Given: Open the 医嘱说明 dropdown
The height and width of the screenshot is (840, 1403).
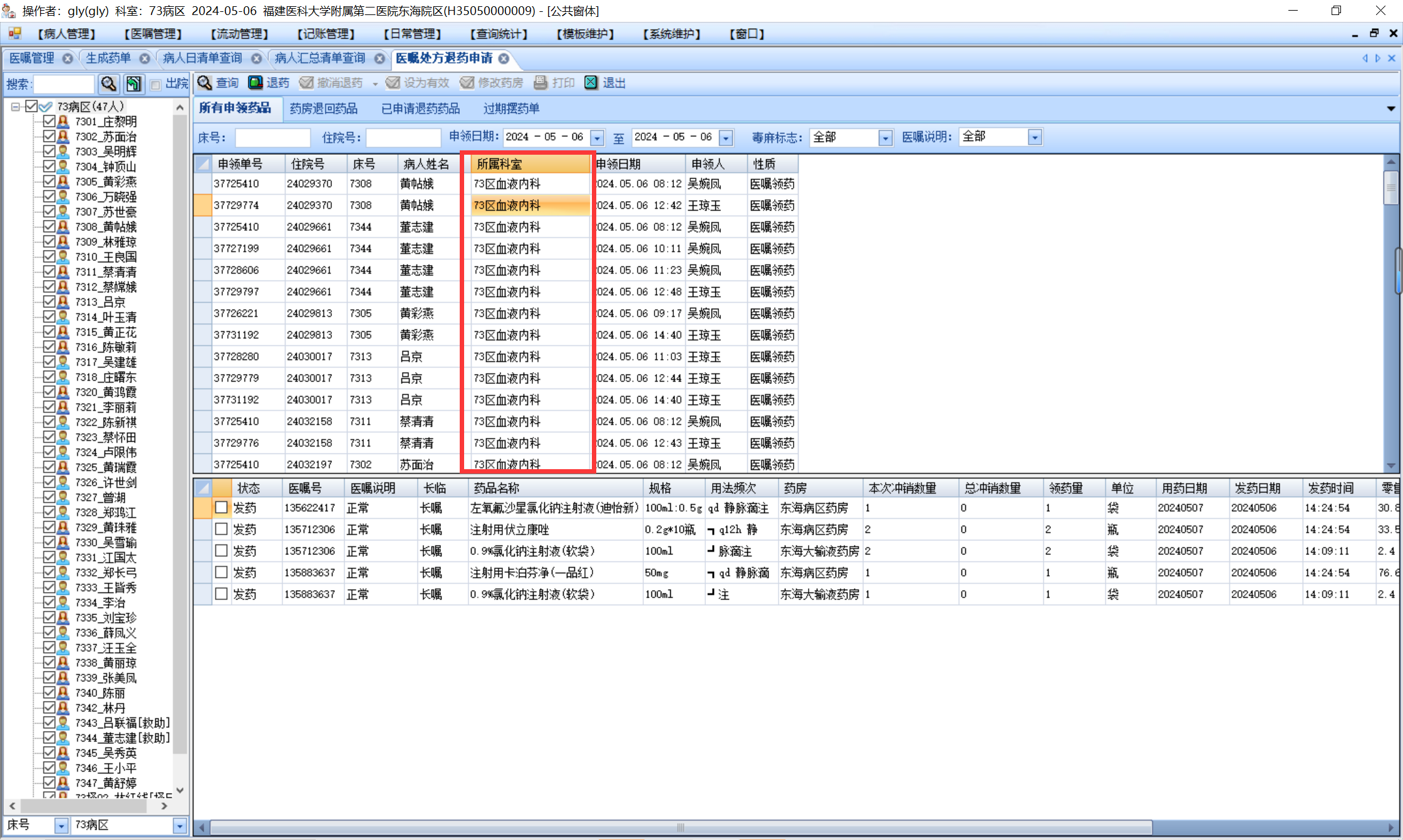Looking at the screenshot, I should (x=1035, y=137).
